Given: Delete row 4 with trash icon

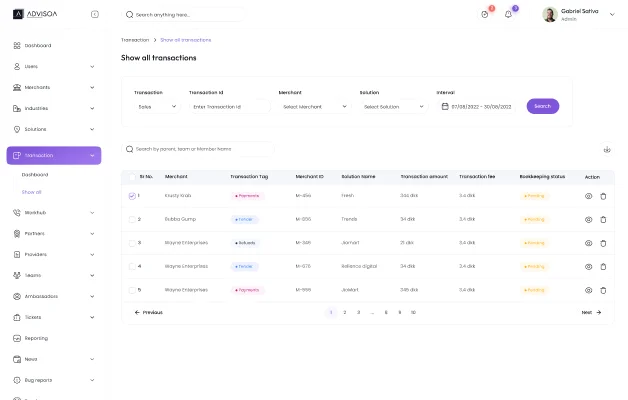Looking at the screenshot, I should coord(603,267).
